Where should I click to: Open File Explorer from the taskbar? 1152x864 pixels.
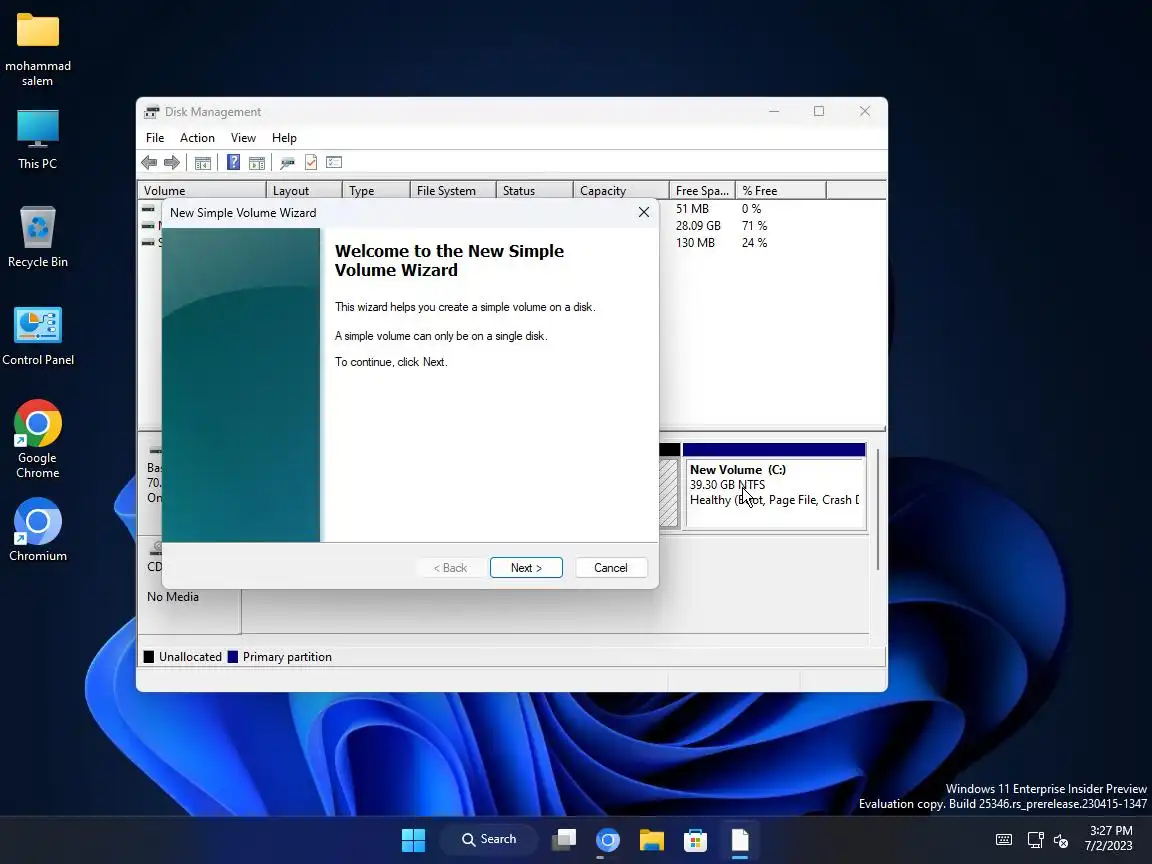652,840
